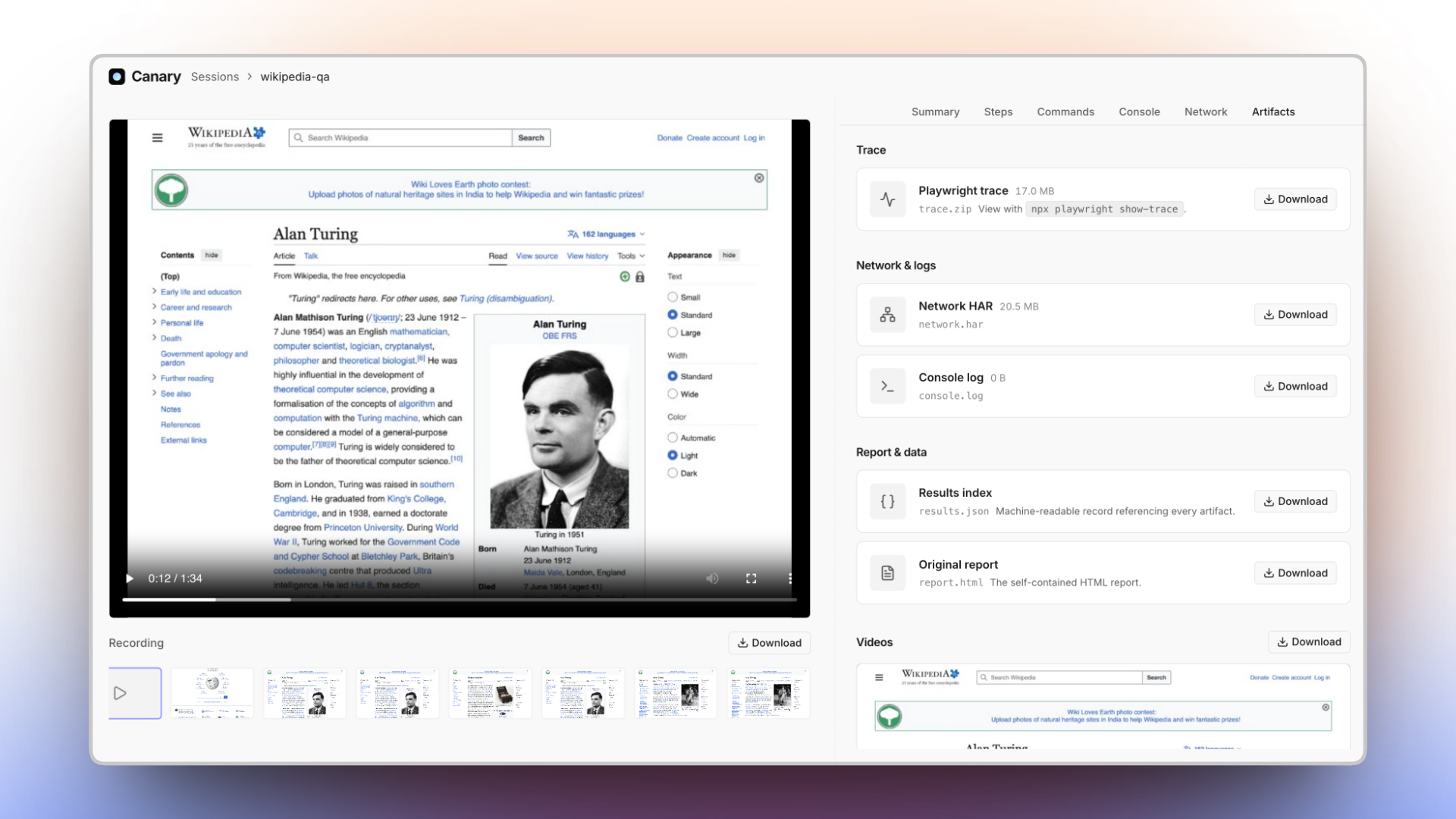The height and width of the screenshot is (819, 1456).
Task: Open the 162 languages dropdown
Action: [x=606, y=234]
